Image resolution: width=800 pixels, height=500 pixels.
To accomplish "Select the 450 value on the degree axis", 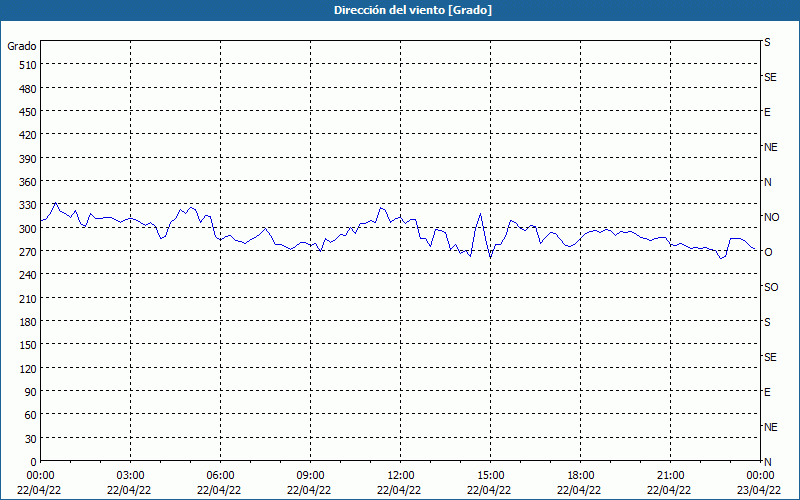I will click(28, 112).
